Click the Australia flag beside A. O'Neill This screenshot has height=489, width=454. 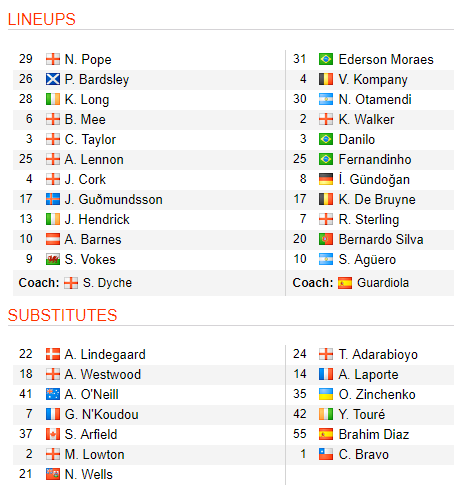(53, 394)
